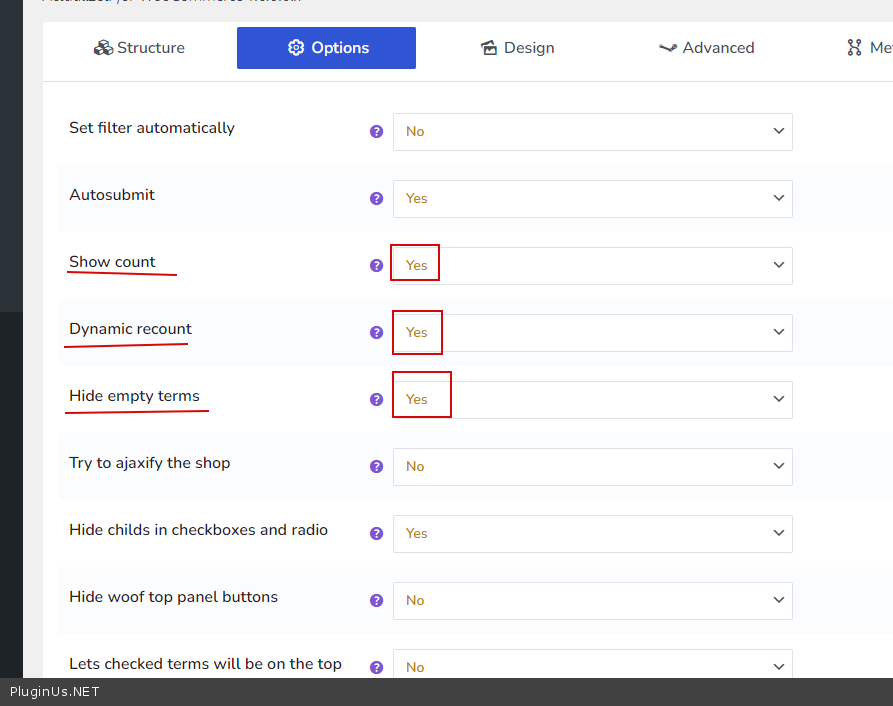Click help icon next to Set filter automatically
The image size is (893, 706).
coord(376,131)
